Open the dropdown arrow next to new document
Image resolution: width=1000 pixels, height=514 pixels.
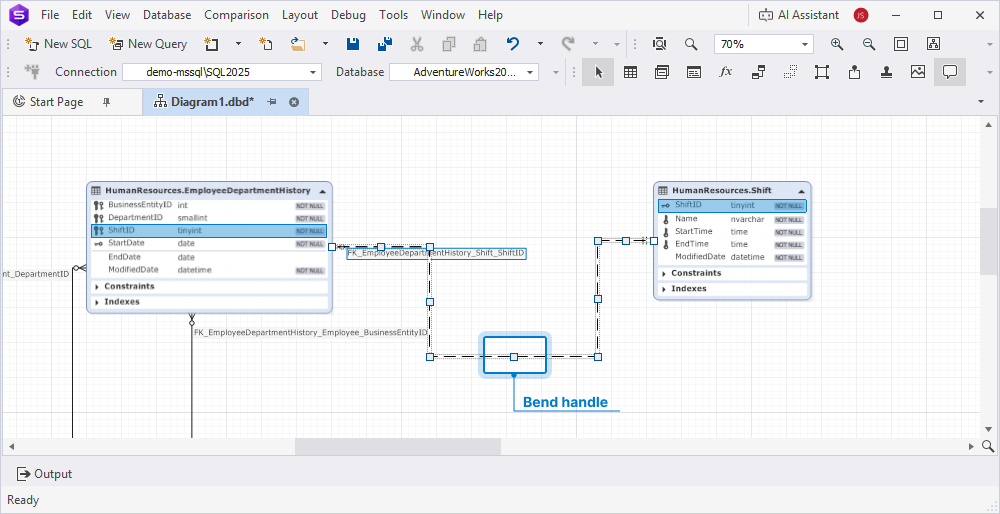pyautogui.click(x=239, y=44)
